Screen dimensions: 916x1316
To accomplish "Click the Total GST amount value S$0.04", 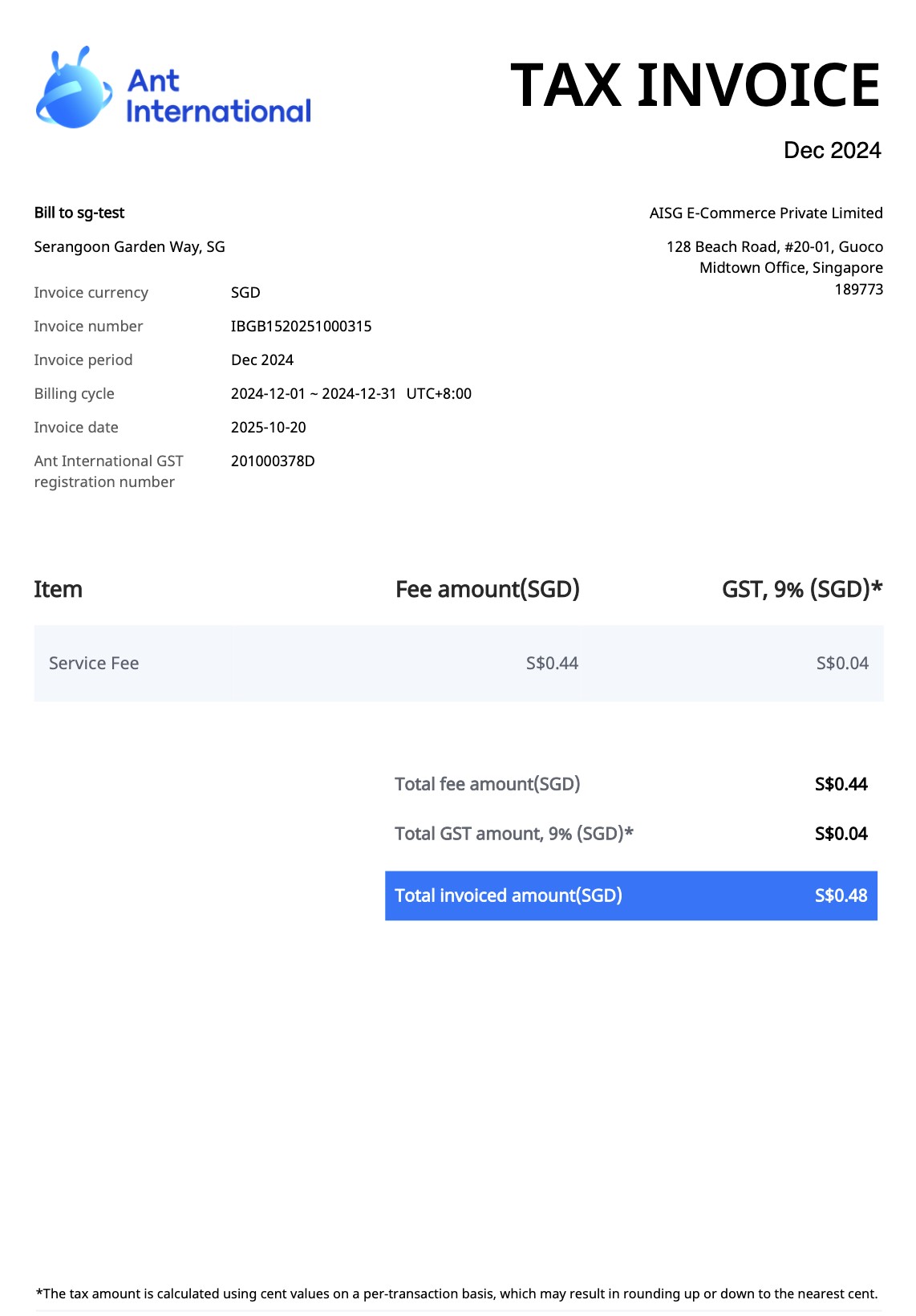I will point(841,834).
